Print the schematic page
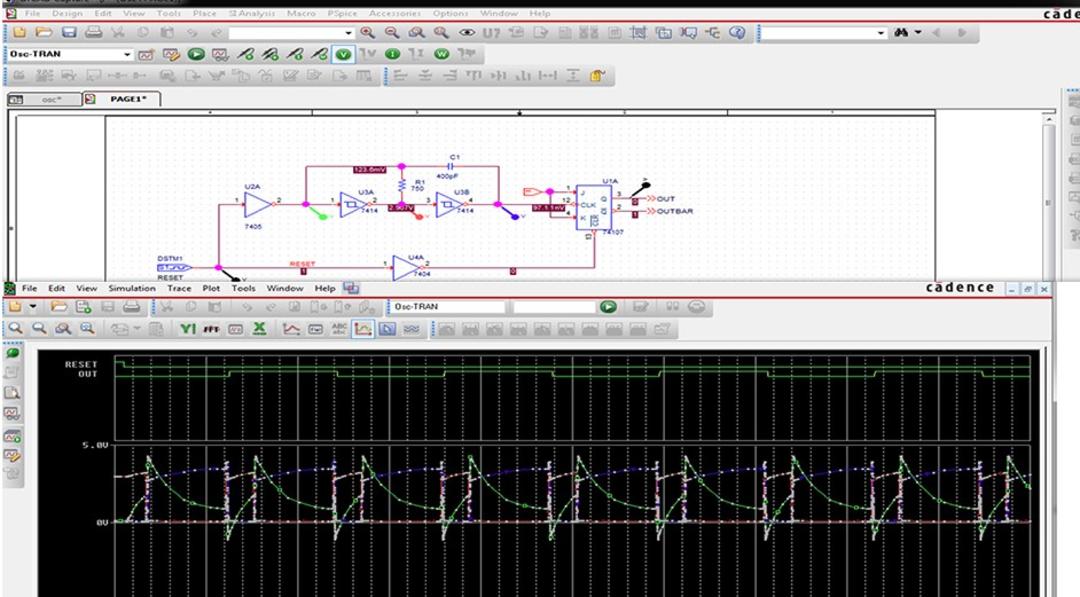 [94, 32]
